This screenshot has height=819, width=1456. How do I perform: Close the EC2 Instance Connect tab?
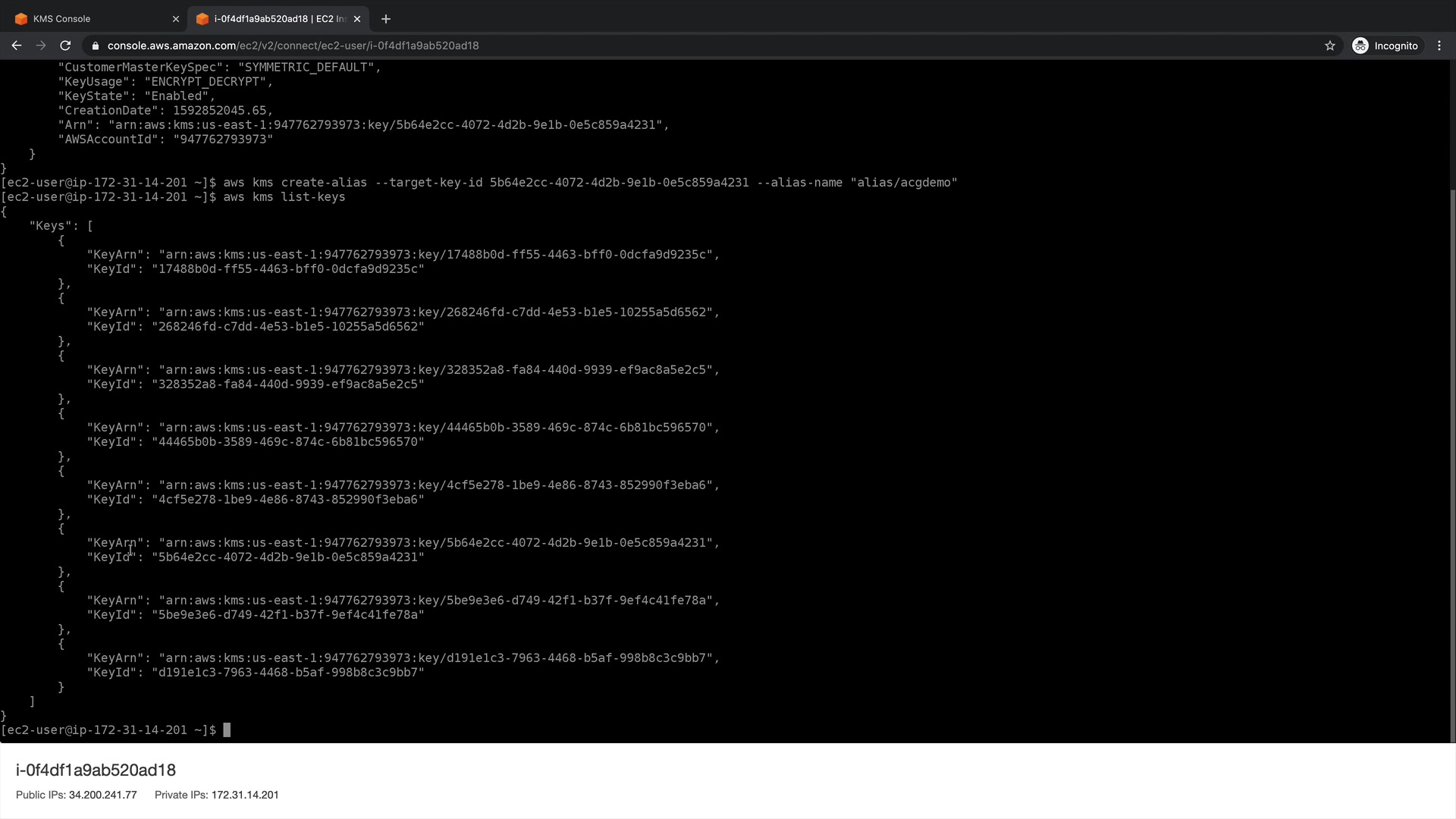357,19
